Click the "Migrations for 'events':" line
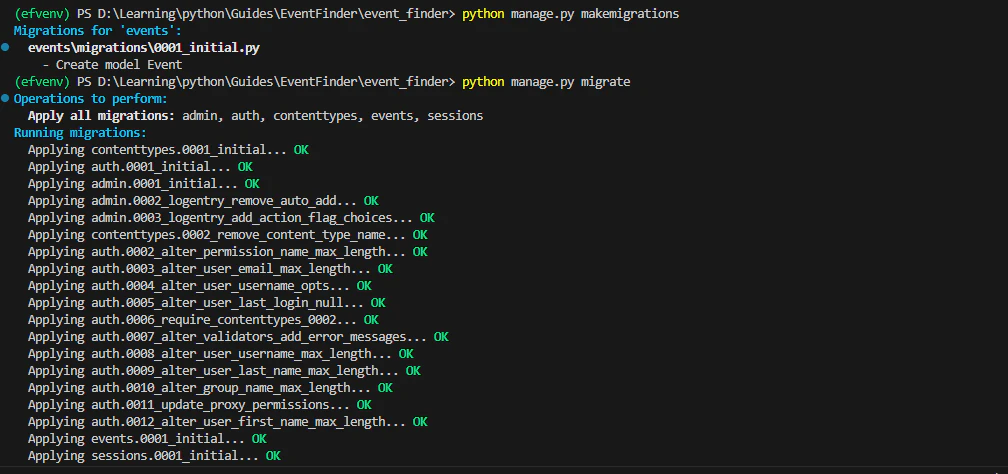 pos(98,31)
